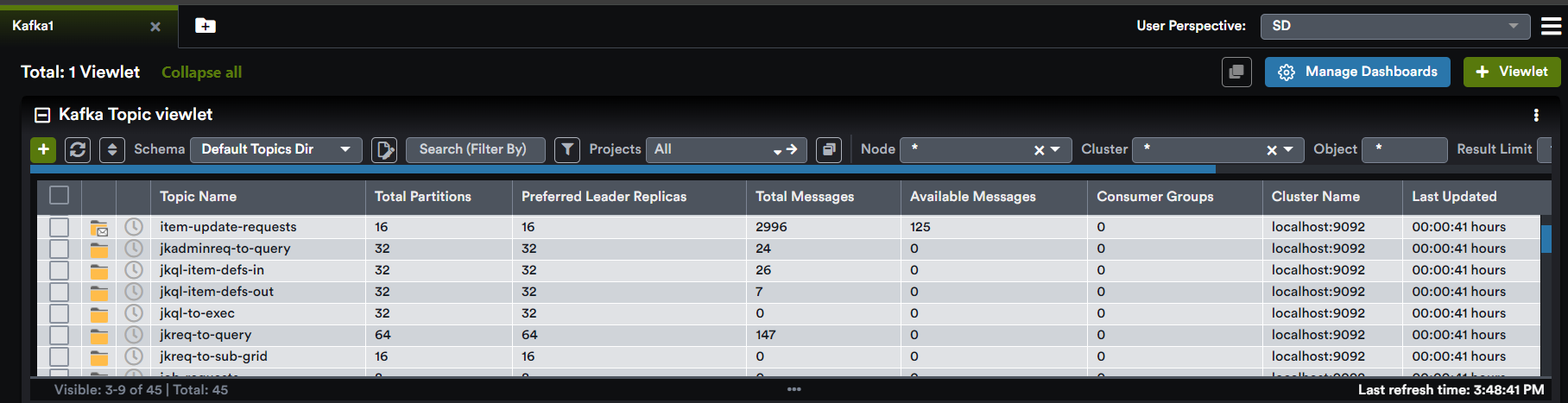
Task: Click the Object filter input field
Action: click(1404, 149)
